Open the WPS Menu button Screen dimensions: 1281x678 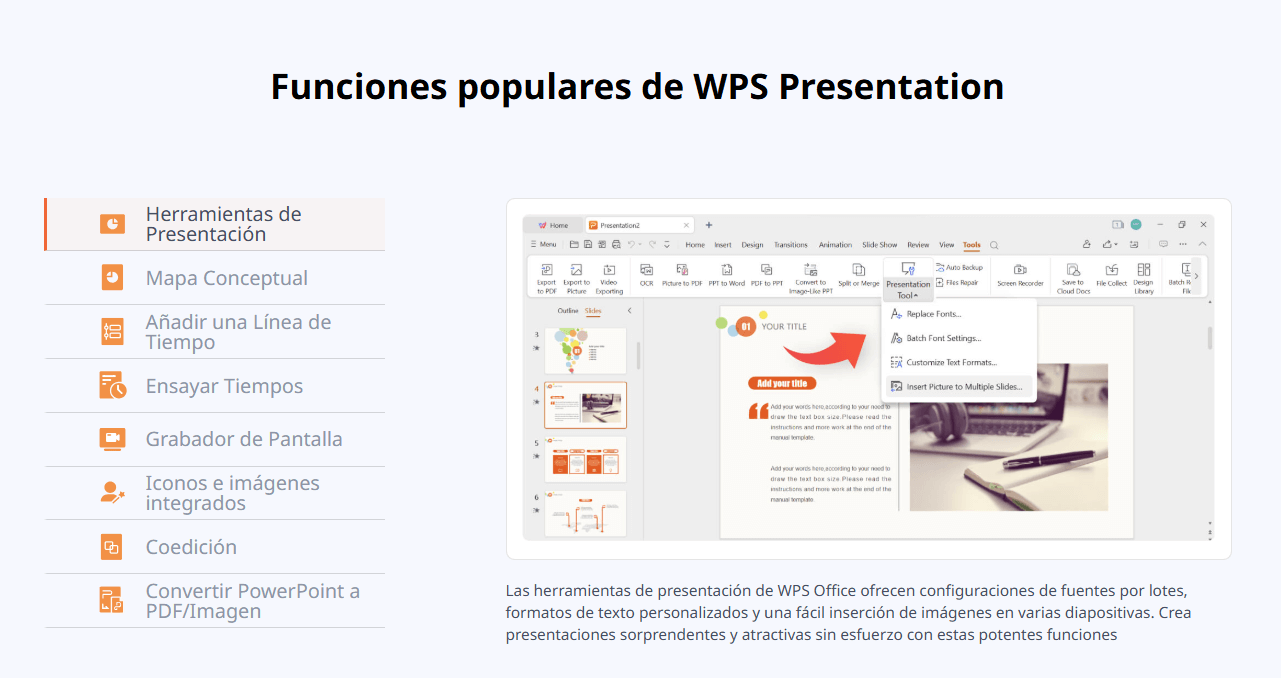543,244
